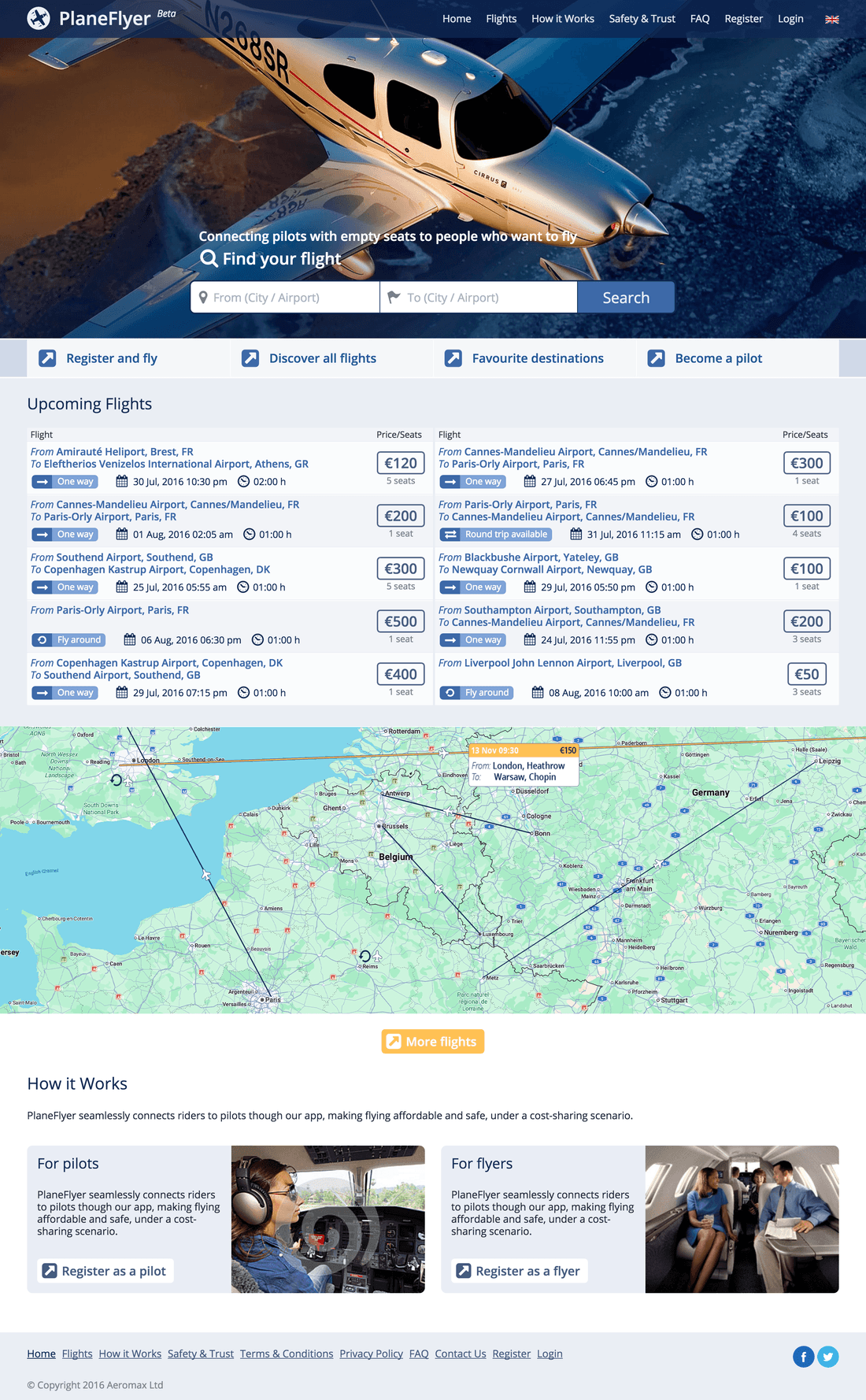Screen dimensions: 866x1400
Task: Open Register in top navigation
Action: 744,19
